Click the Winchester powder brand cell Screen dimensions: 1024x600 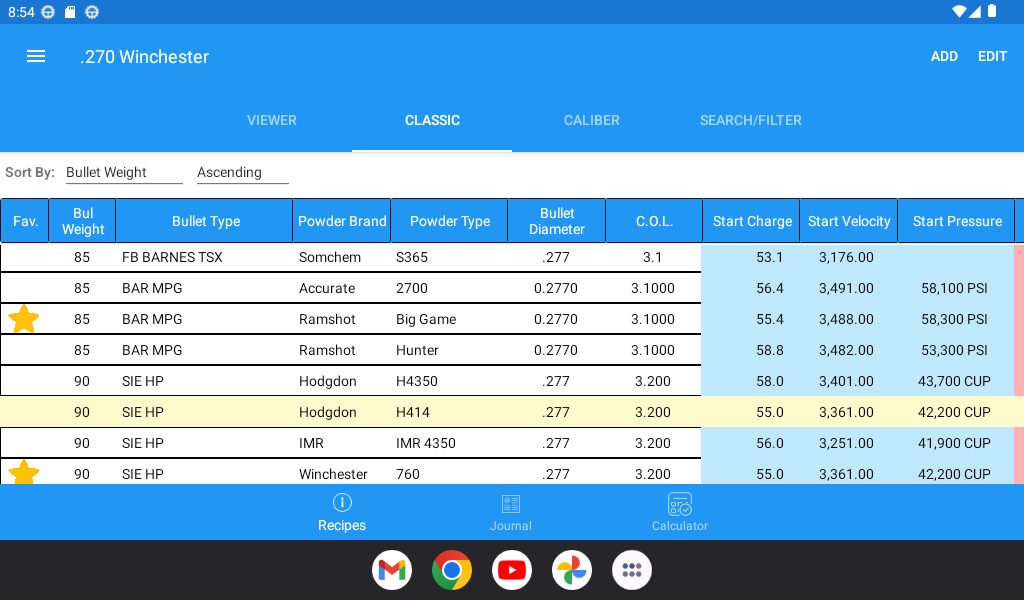[333, 474]
